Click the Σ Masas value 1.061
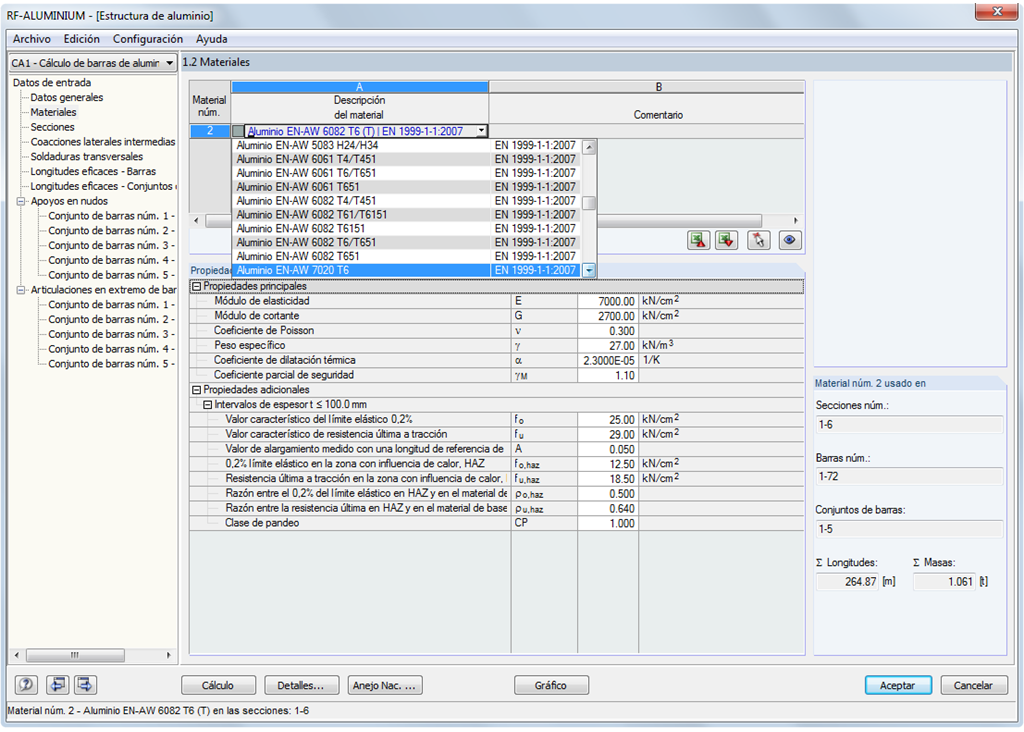Image resolution: width=1024 pixels, height=732 pixels. 944,582
